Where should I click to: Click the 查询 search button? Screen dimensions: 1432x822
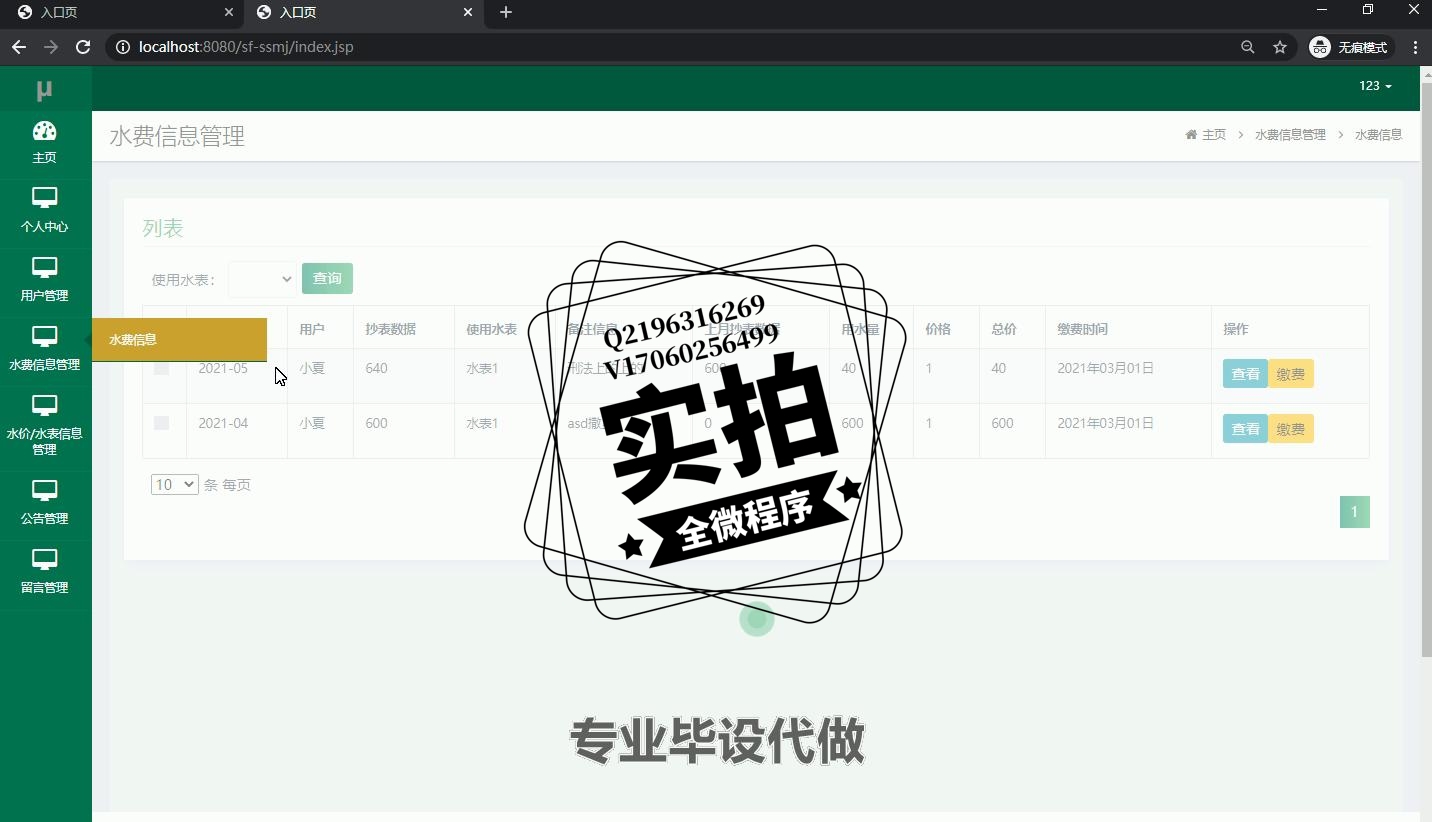(327, 278)
